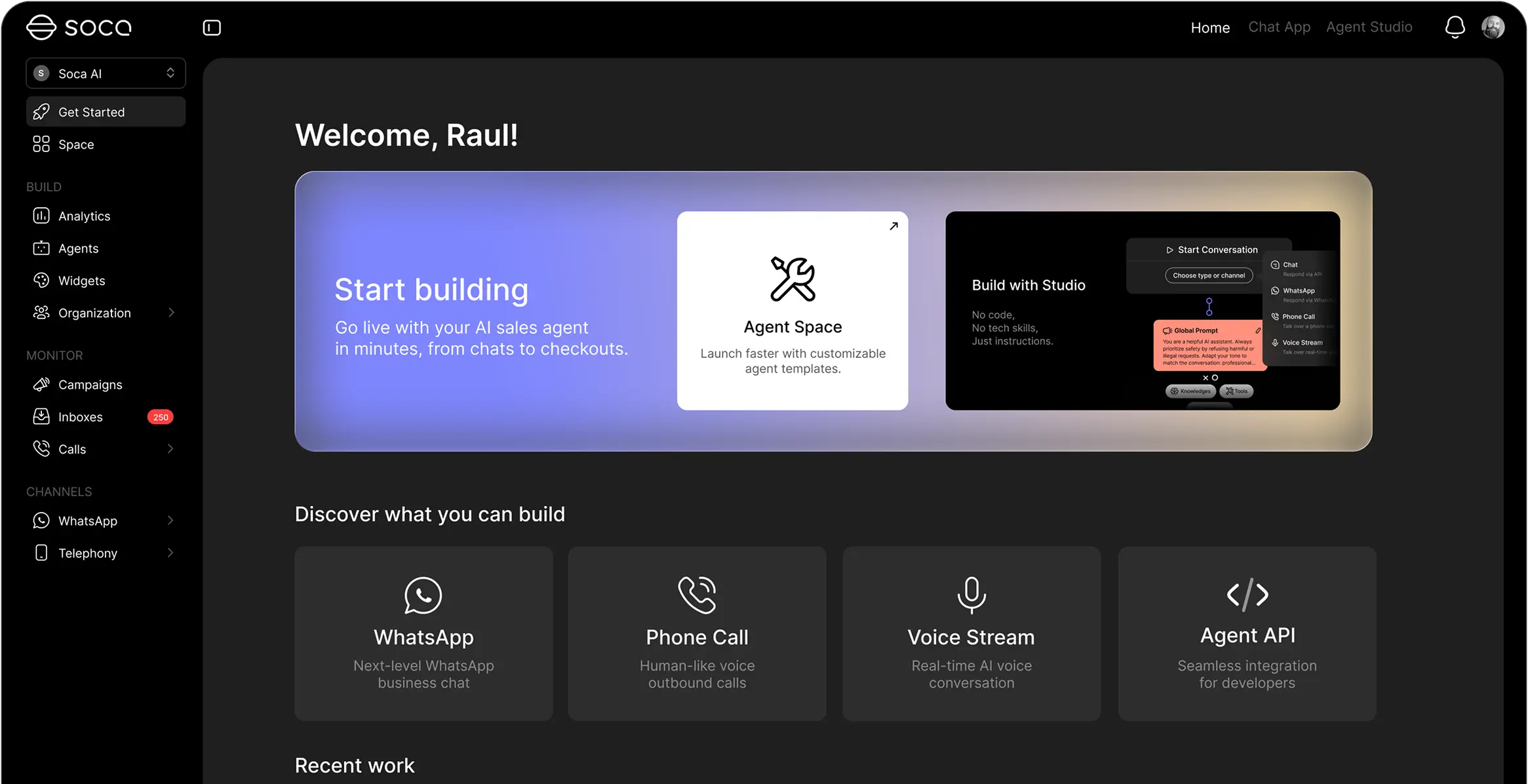Viewport: 1528px width, 784px height.
Task: Click the WhatsApp sidebar icon
Action: (41, 520)
